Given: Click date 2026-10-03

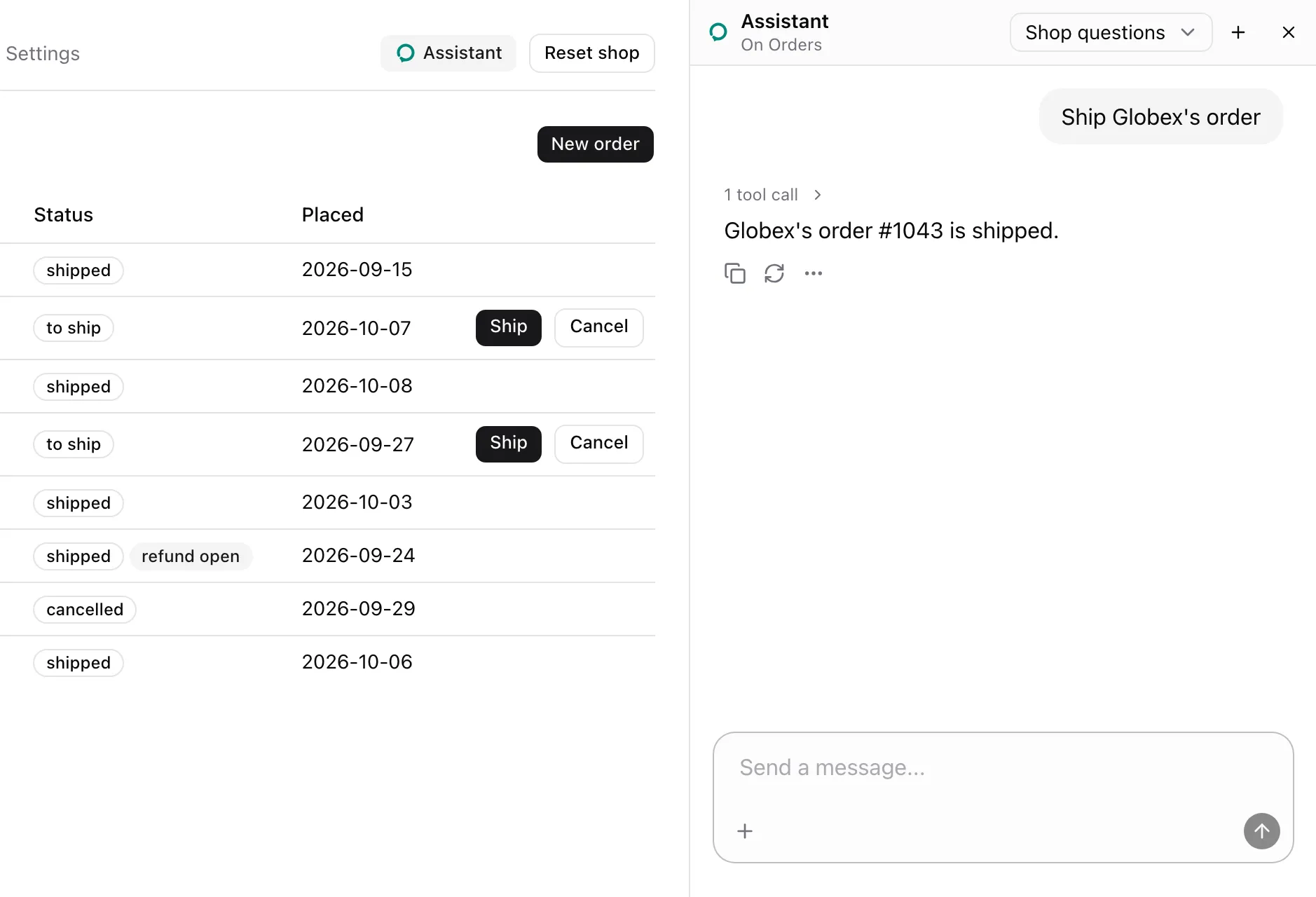Looking at the screenshot, I should [x=357, y=502].
